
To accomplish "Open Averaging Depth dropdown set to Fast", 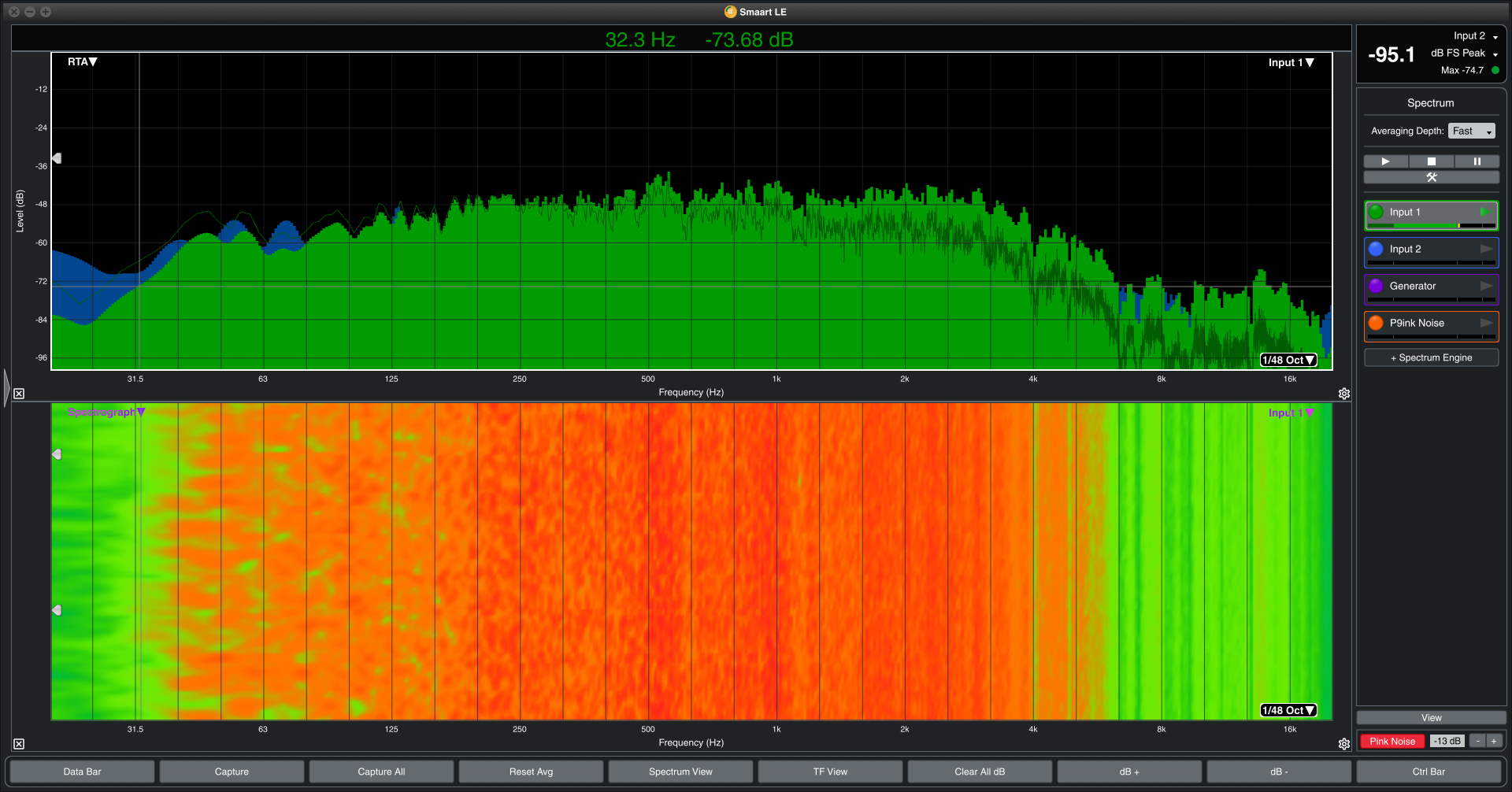I will pos(1472,131).
